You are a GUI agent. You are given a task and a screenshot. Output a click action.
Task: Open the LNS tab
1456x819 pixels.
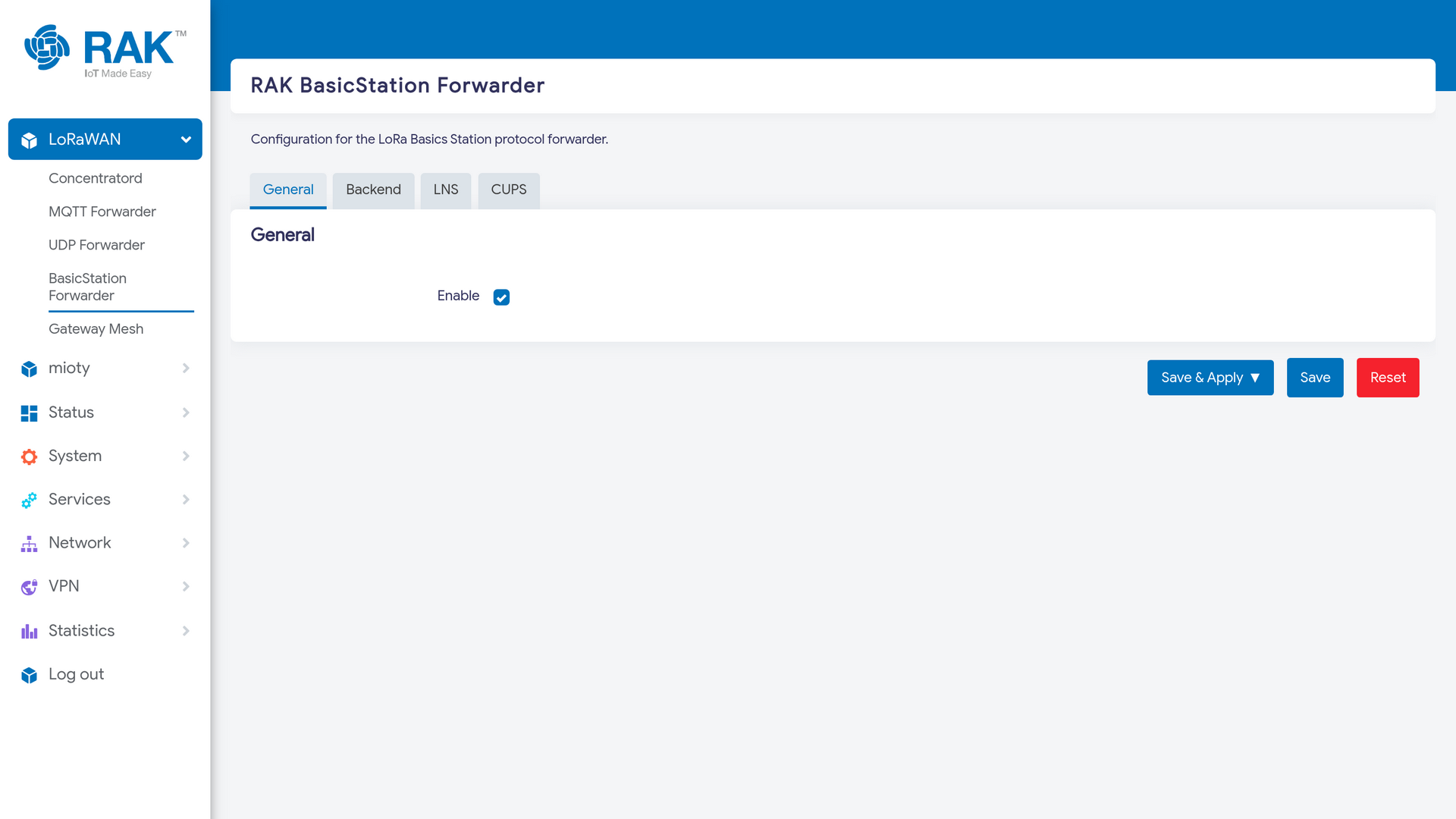point(446,190)
